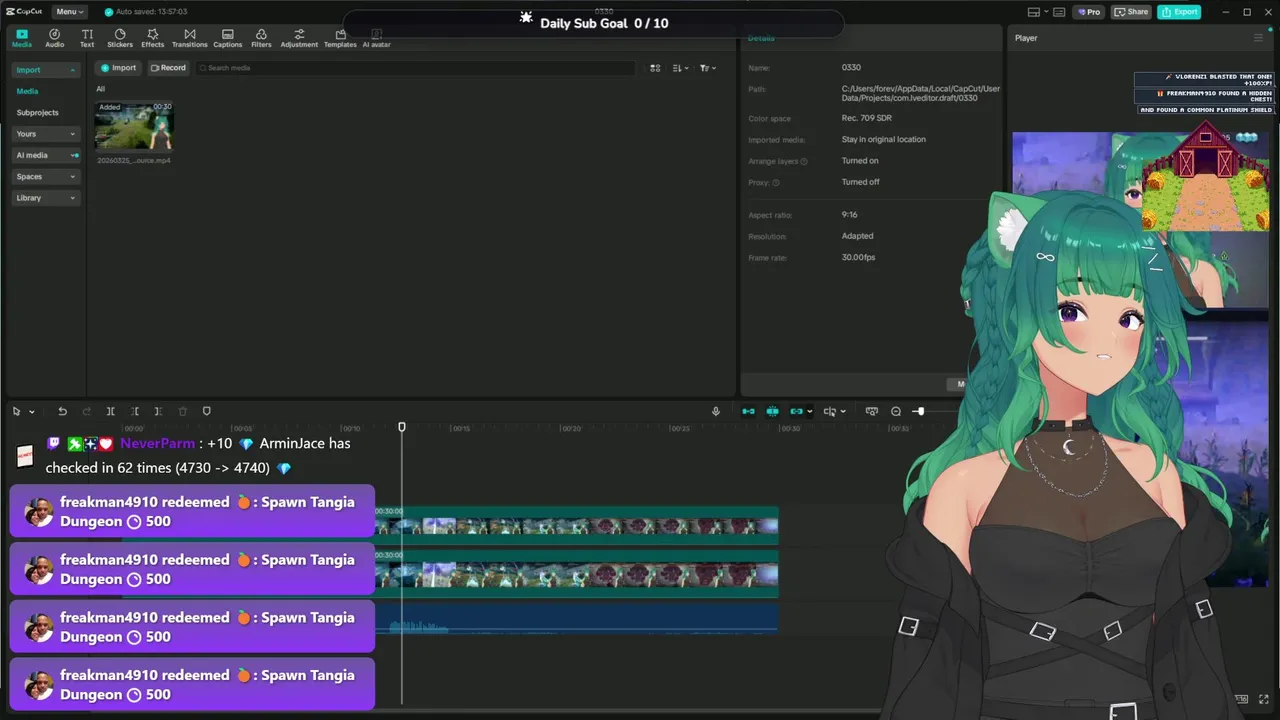
Task: Click the timeline trash delete icon
Action: (x=182, y=411)
